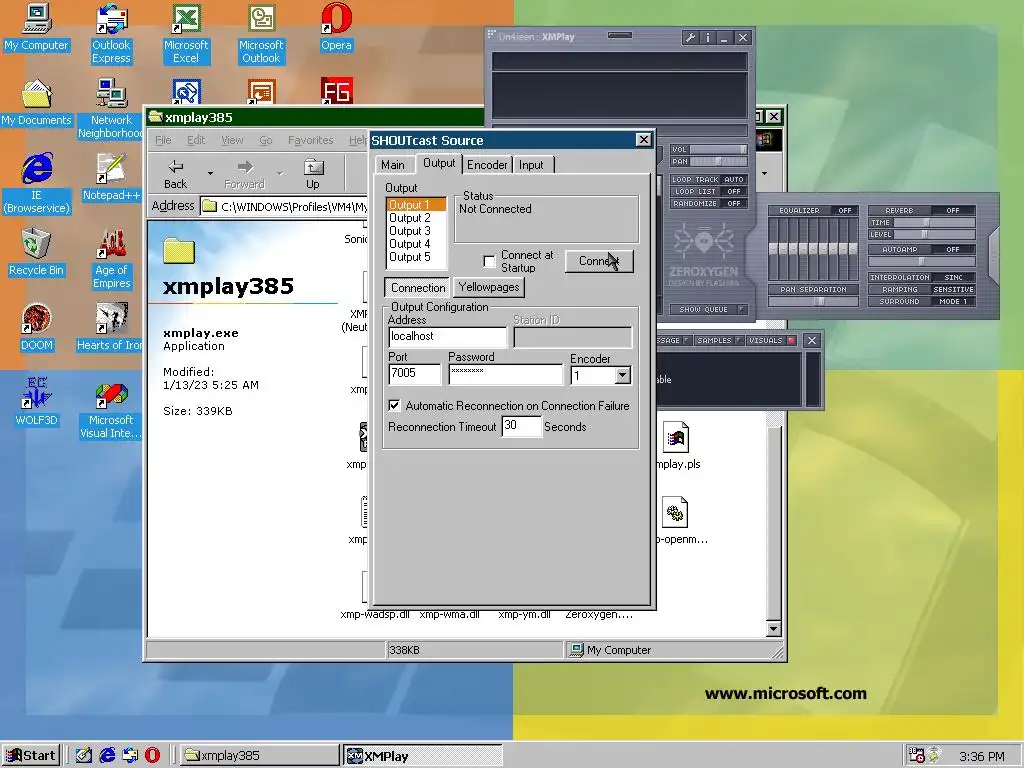The width and height of the screenshot is (1024, 768).
Task: Uncheck Automatic Reconnection on Connection Failure
Action: (394, 406)
